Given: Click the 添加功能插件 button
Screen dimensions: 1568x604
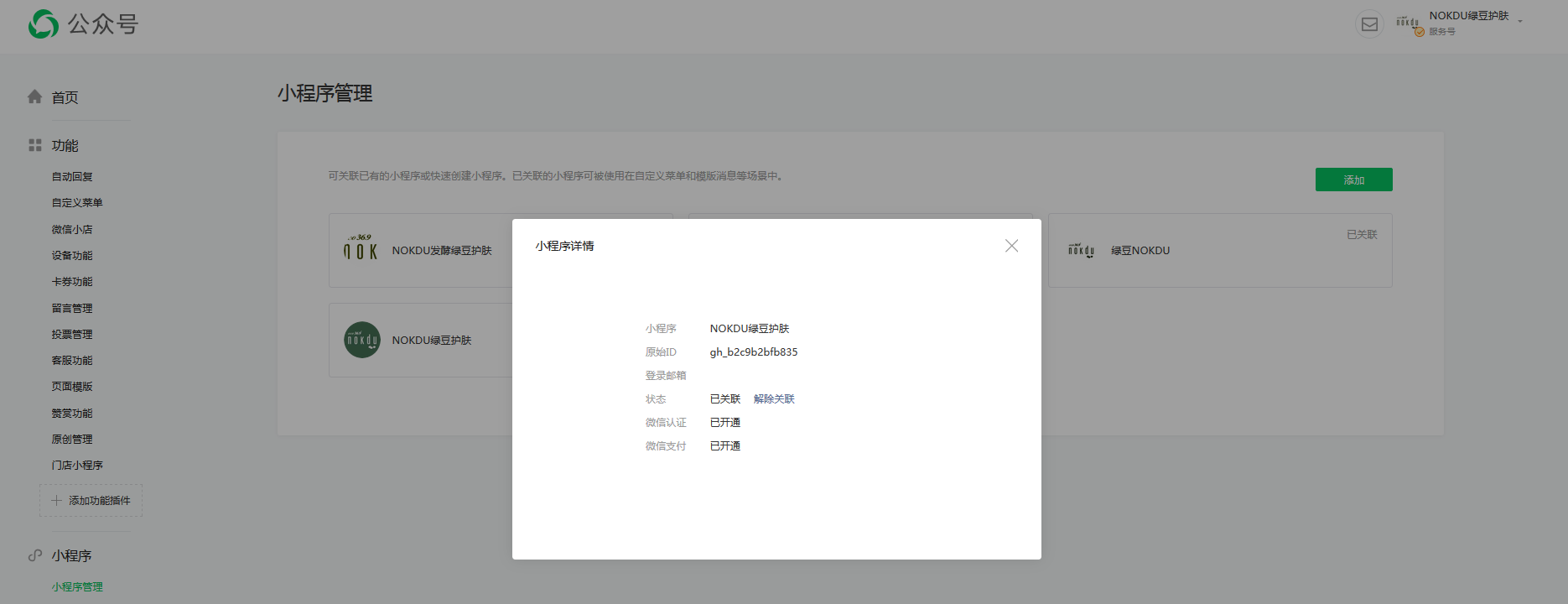Looking at the screenshot, I should [91, 500].
